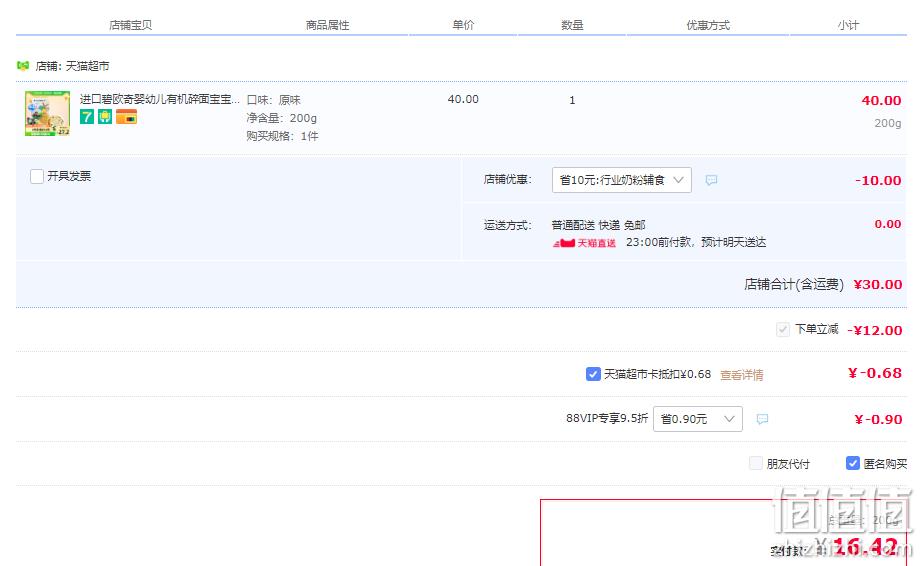Open the 88VIP 省0.90元 dropdown
Screen dimensions: 922x566
coord(697,419)
